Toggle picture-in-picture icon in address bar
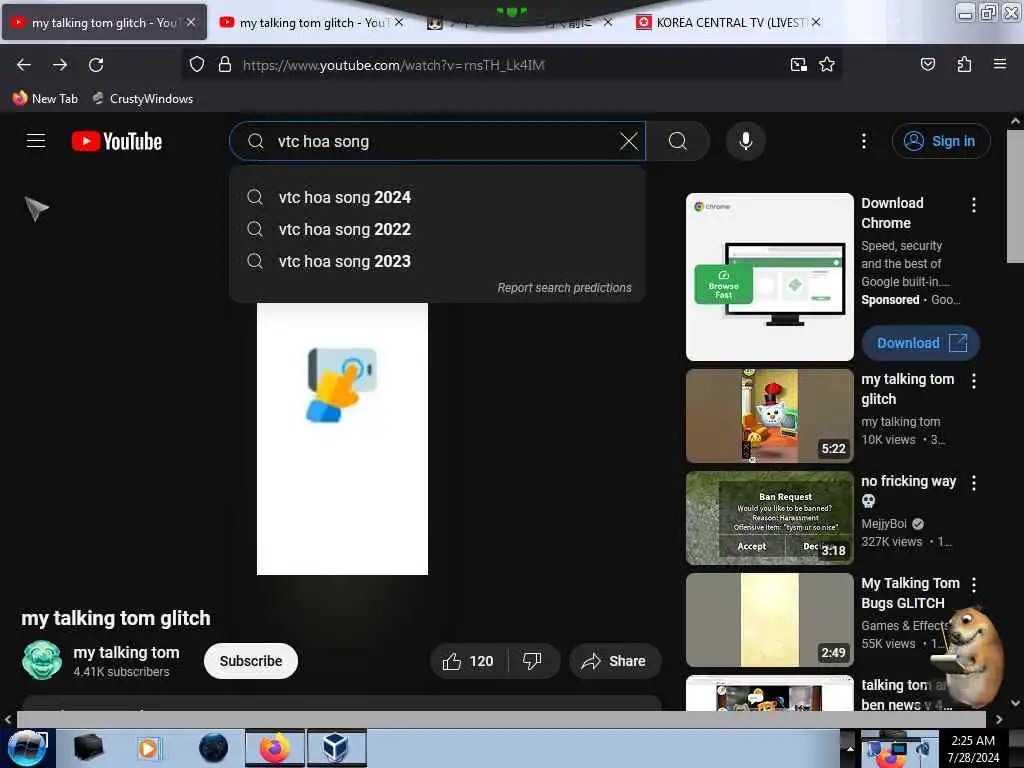1024x768 pixels. (x=799, y=64)
